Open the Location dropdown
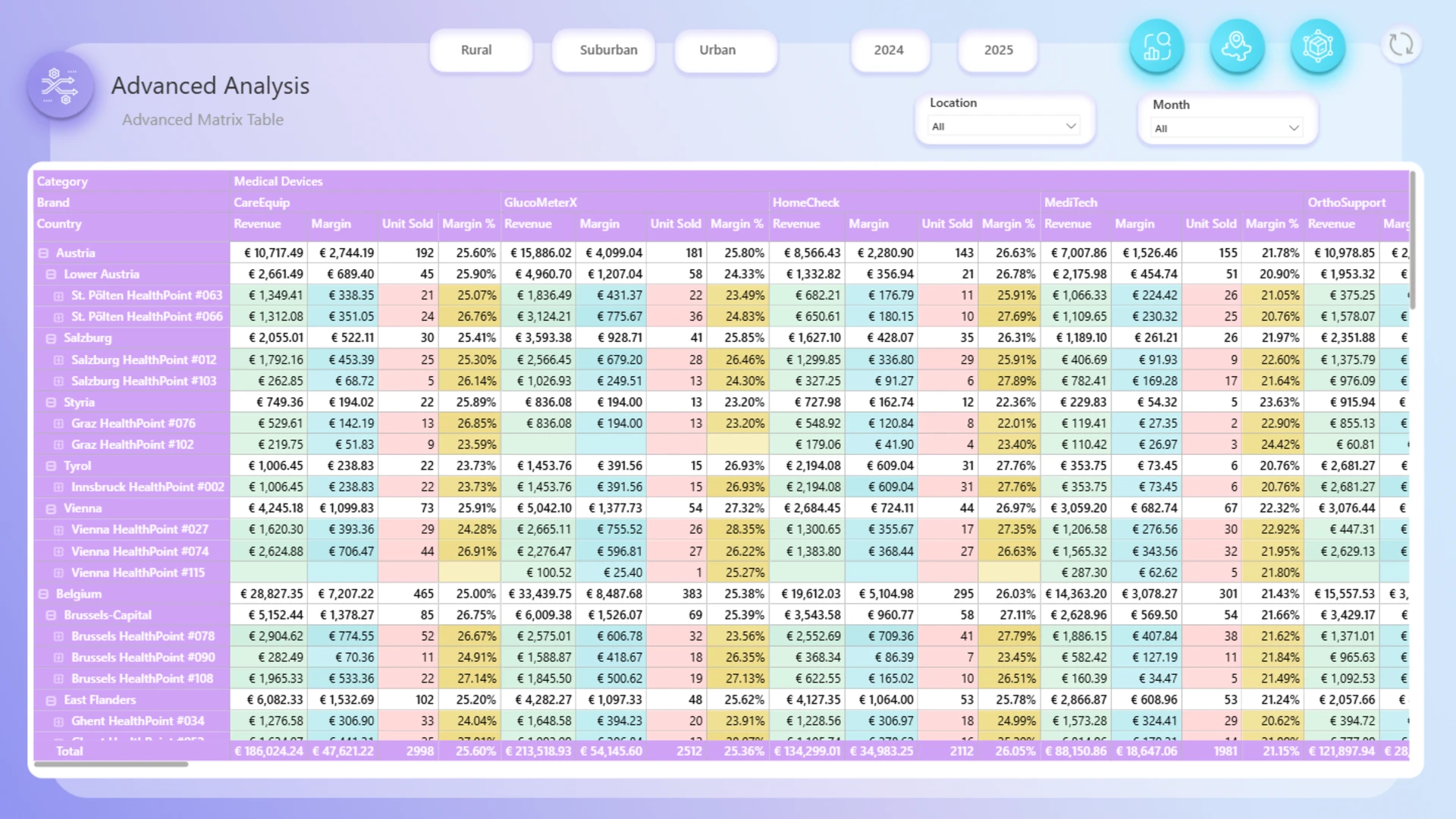 coord(1004,127)
